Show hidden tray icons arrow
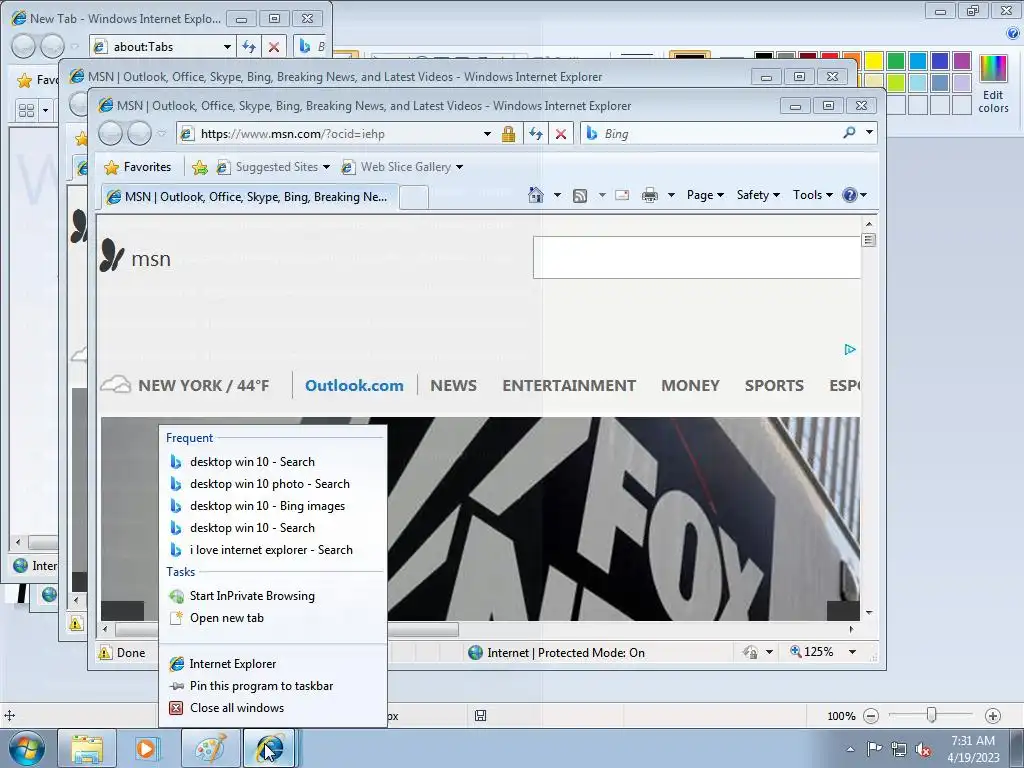The height and width of the screenshot is (768, 1024). (x=850, y=749)
